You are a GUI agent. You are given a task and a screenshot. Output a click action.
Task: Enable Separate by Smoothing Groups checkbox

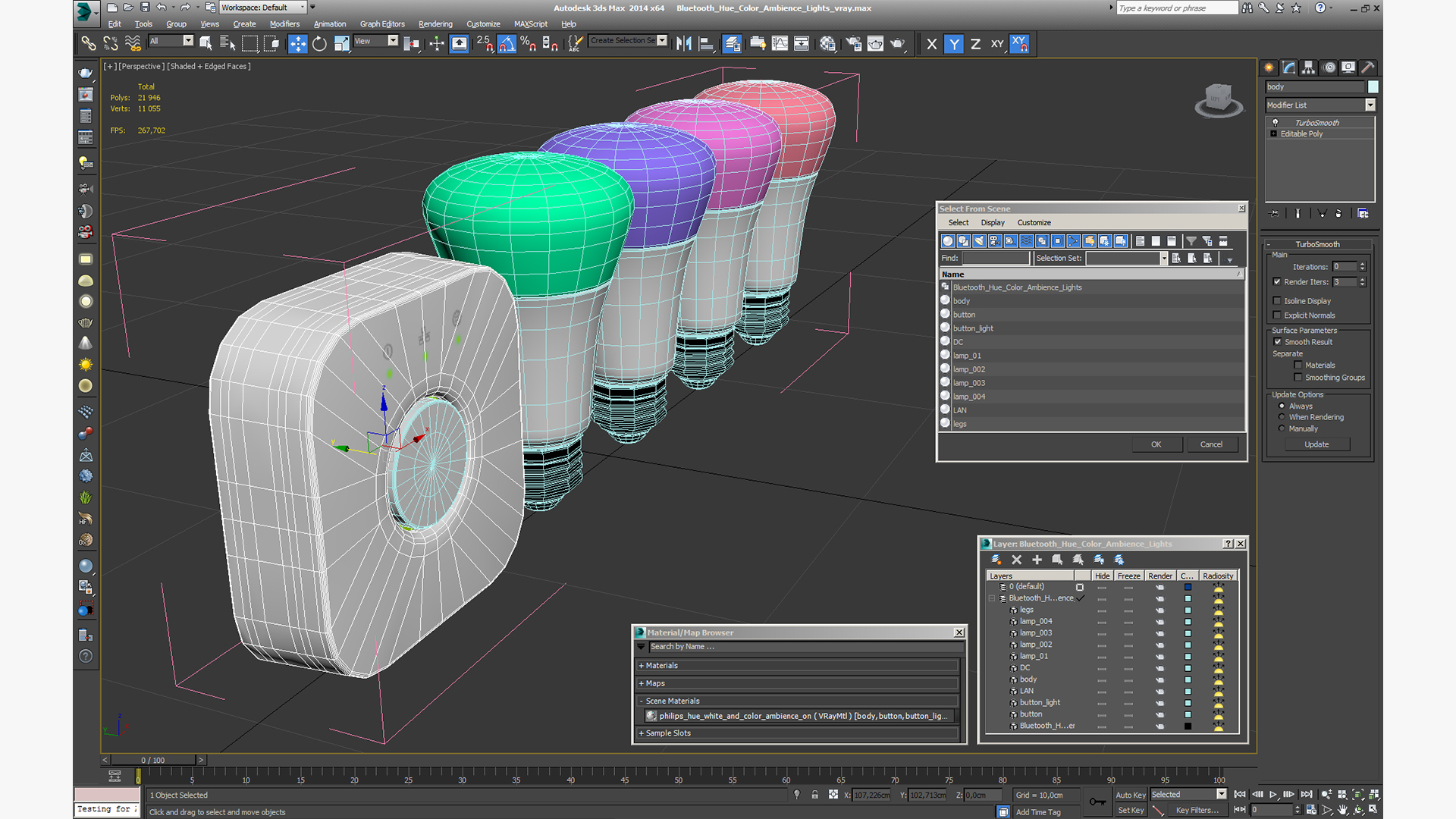[x=1298, y=377]
